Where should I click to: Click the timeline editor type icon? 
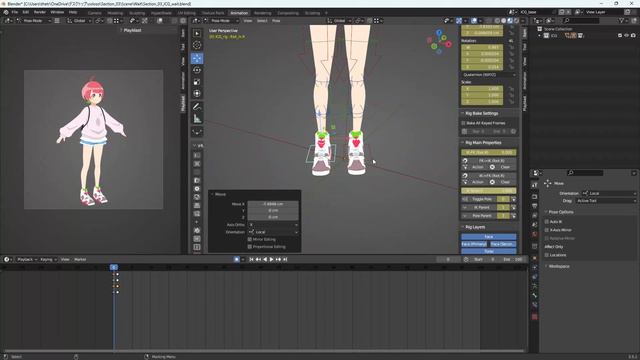pos(7,260)
